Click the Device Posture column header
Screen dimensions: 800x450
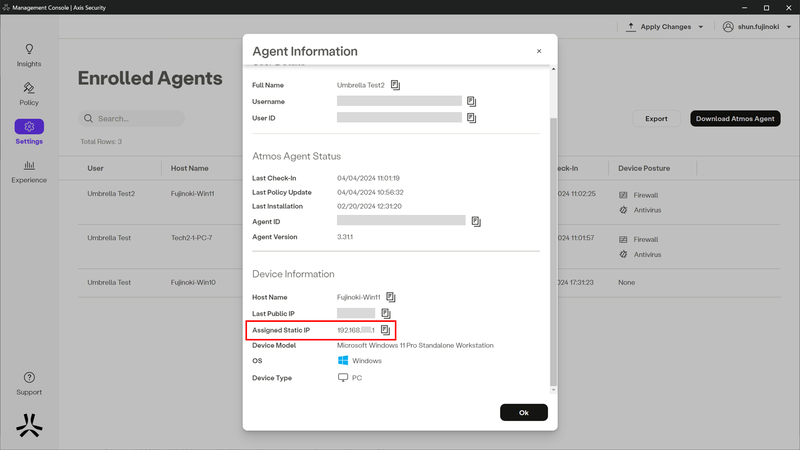pyautogui.click(x=644, y=168)
